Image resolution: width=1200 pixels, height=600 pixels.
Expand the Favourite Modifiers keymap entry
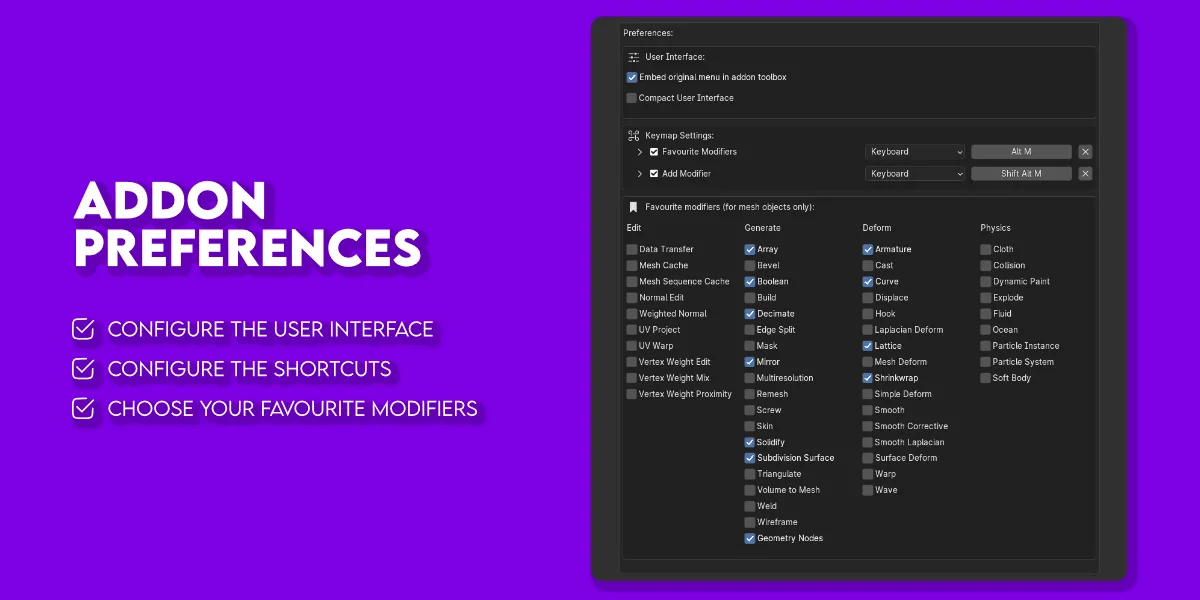tap(640, 152)
